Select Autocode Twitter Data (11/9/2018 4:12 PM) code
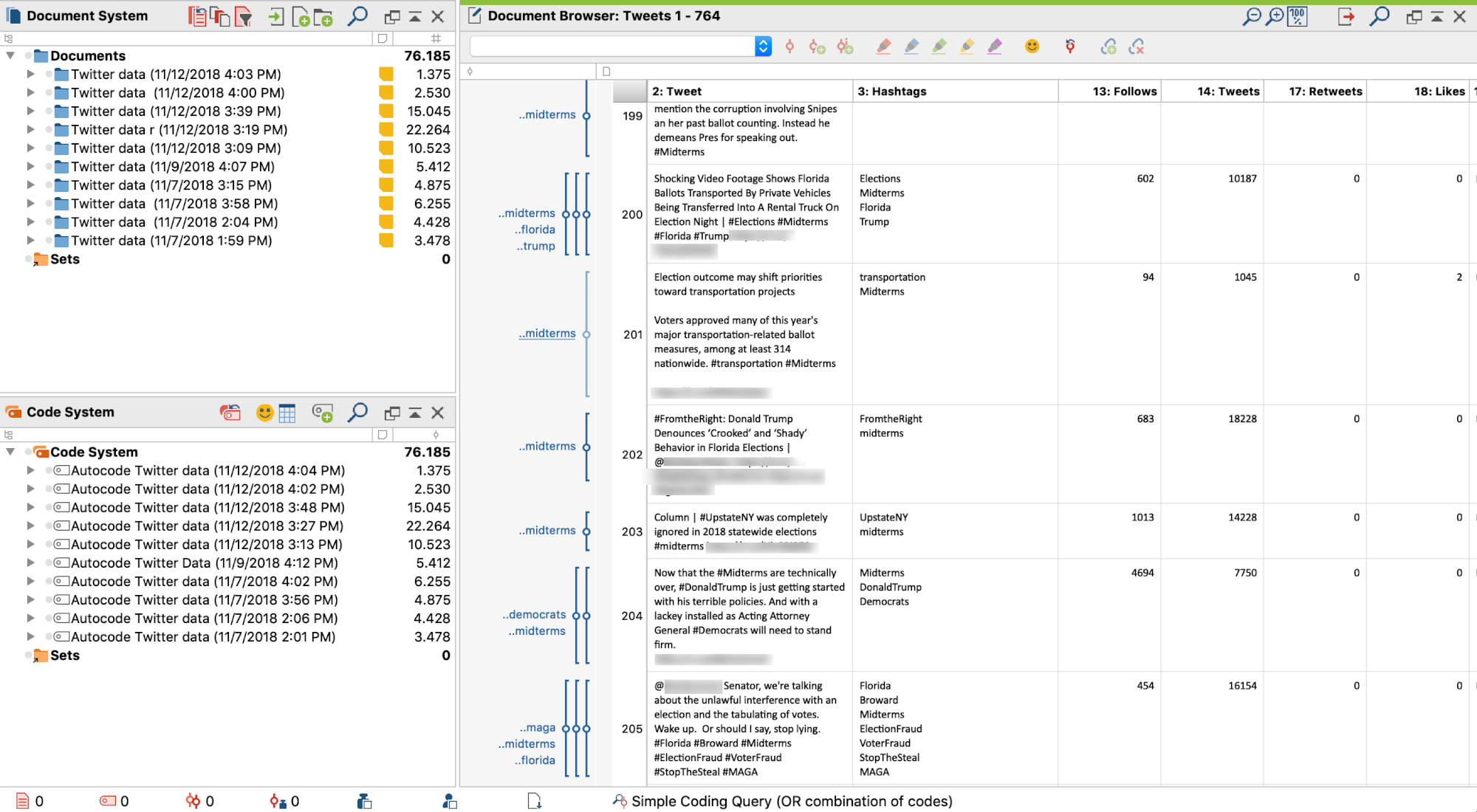The image size is (1477, 812). (x=205, y=562)
